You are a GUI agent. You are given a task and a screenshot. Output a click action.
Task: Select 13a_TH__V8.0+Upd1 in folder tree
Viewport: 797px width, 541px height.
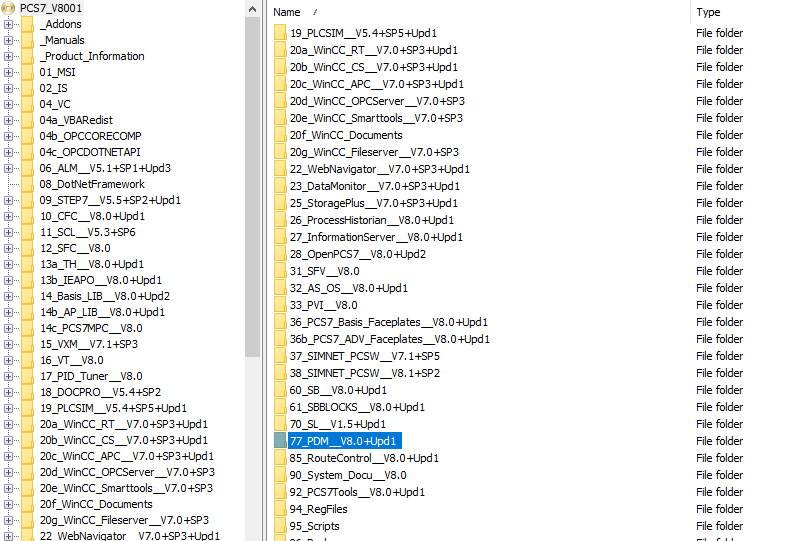point(92,264)
